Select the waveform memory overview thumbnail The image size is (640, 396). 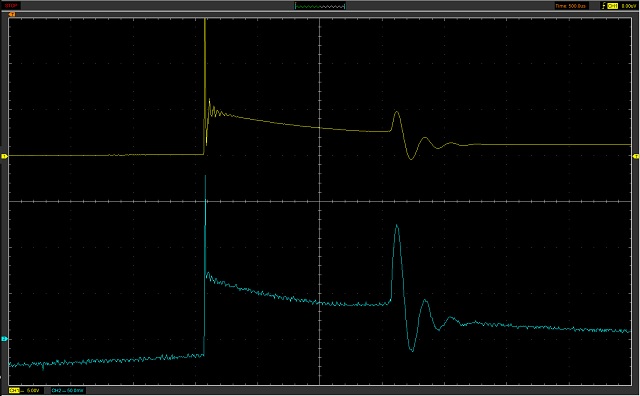[320, 6]
